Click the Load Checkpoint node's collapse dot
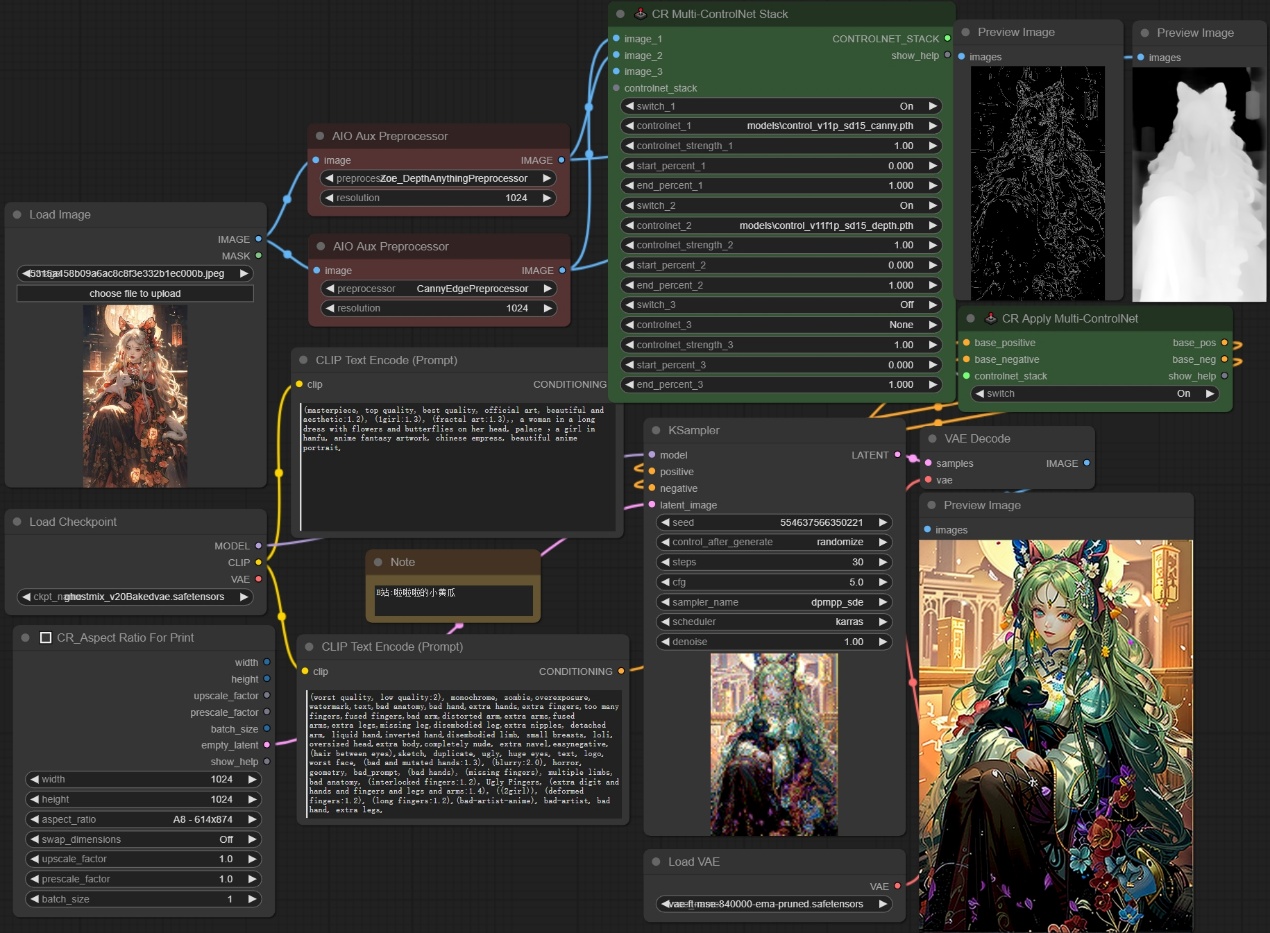This screenshot has height=933, width=1270. tap(18, 522)
